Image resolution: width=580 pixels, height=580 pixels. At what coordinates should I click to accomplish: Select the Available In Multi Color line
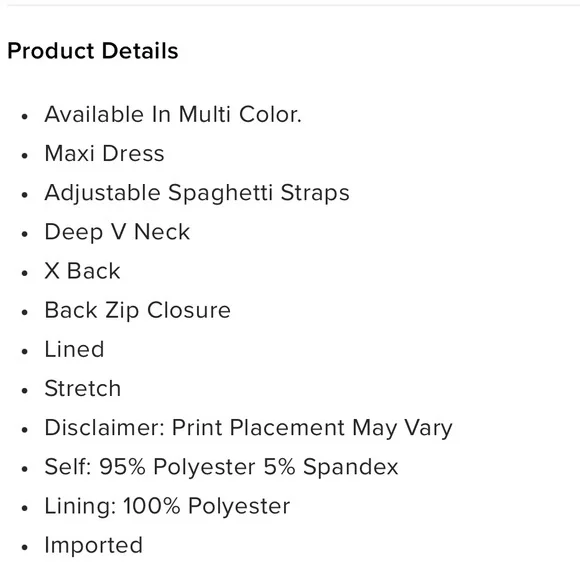tap(173, 114)
